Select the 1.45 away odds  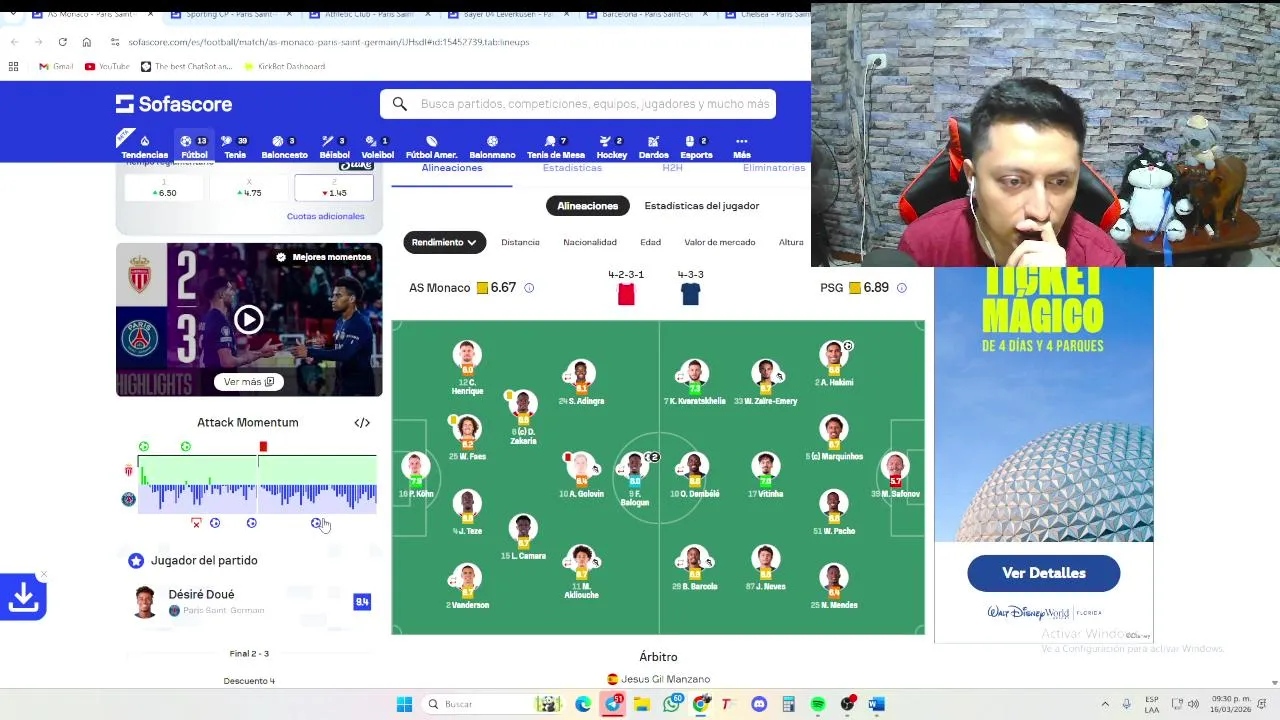334,189
